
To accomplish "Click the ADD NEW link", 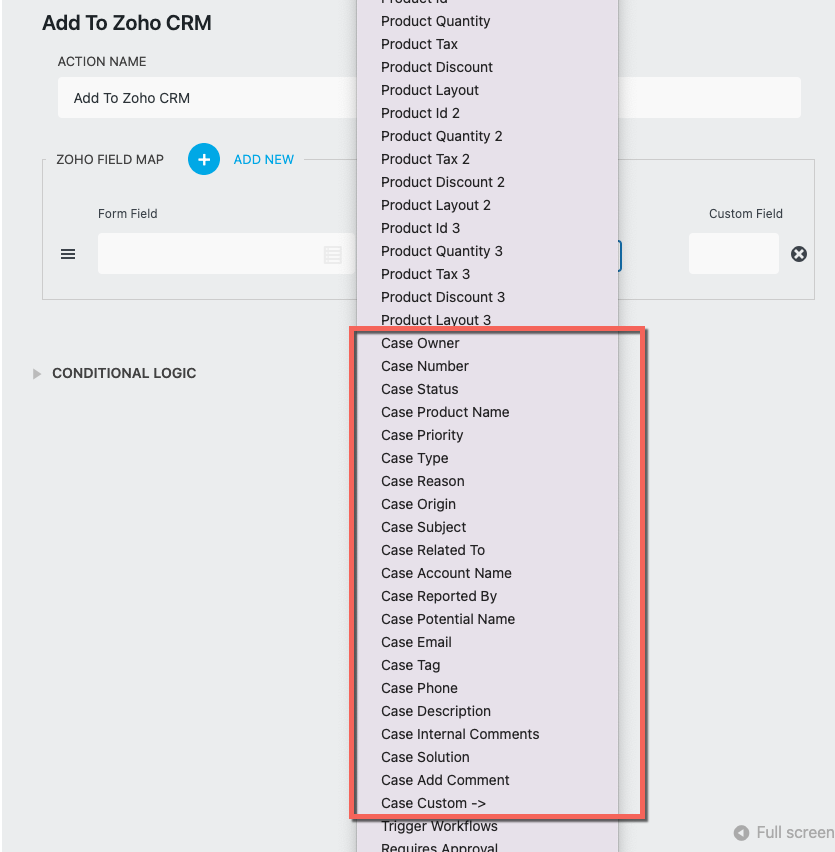I will pyautogui.click(x=263, y=159).
